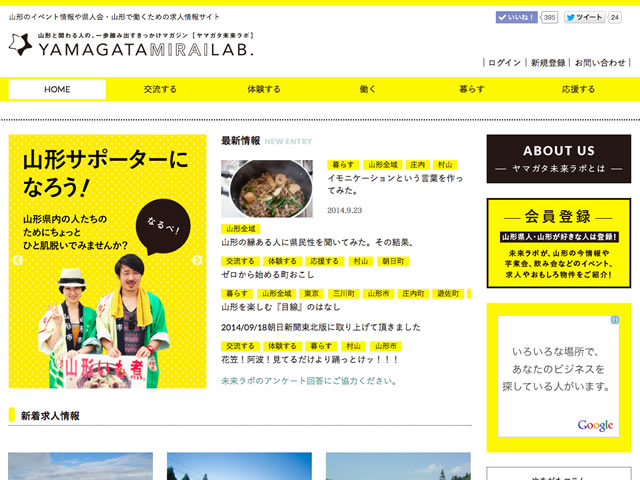This screenshot has height=480, width=640.
Task: Click the ad info icon on Google ad
Action: pos(615,320)
